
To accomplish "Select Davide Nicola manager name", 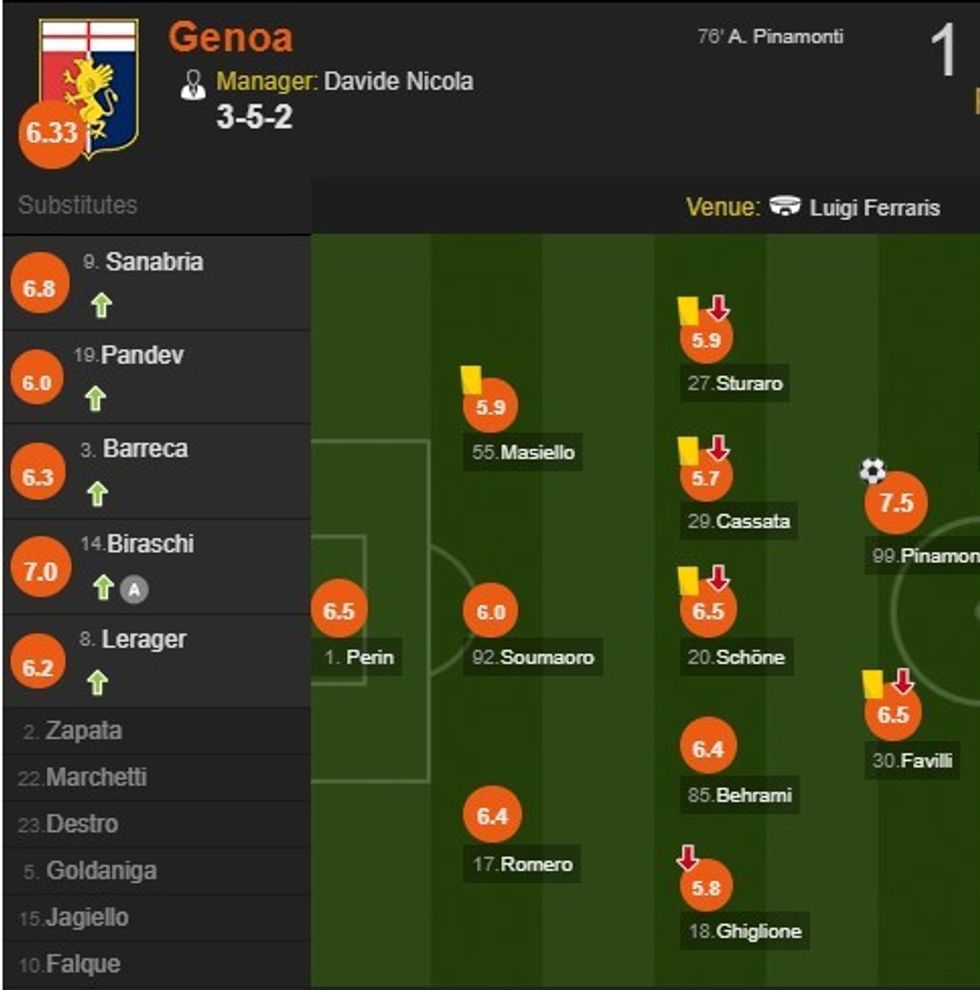I will point(398,81).
